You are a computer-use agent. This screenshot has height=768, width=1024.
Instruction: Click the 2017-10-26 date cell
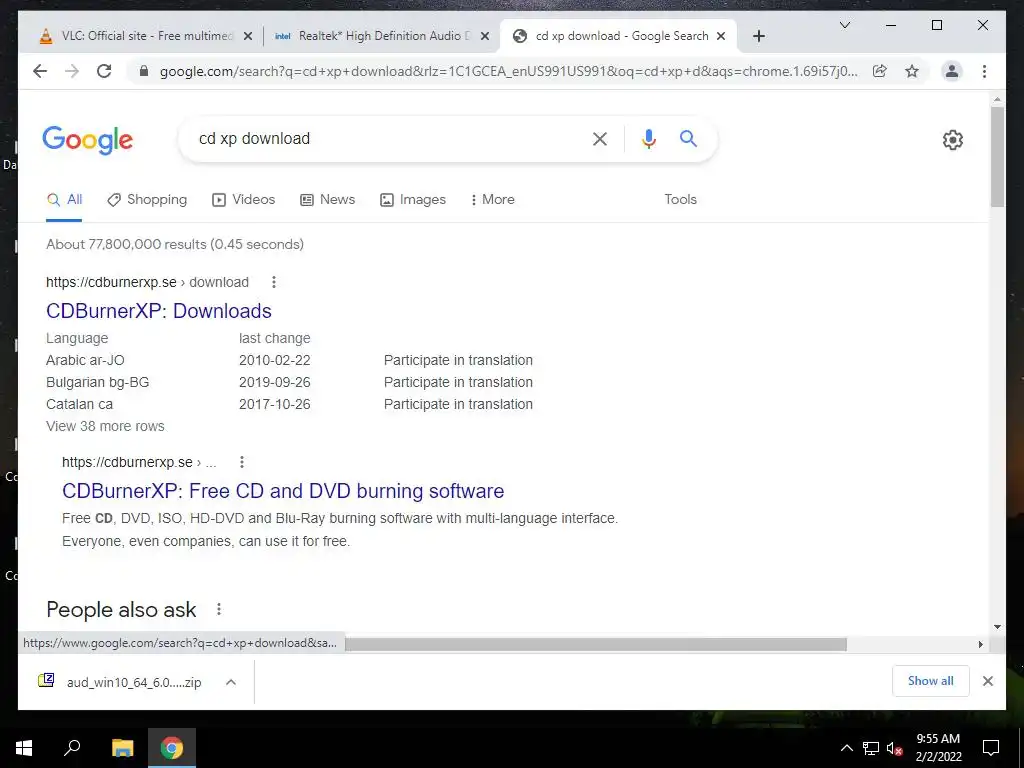[x=274, y=404]
